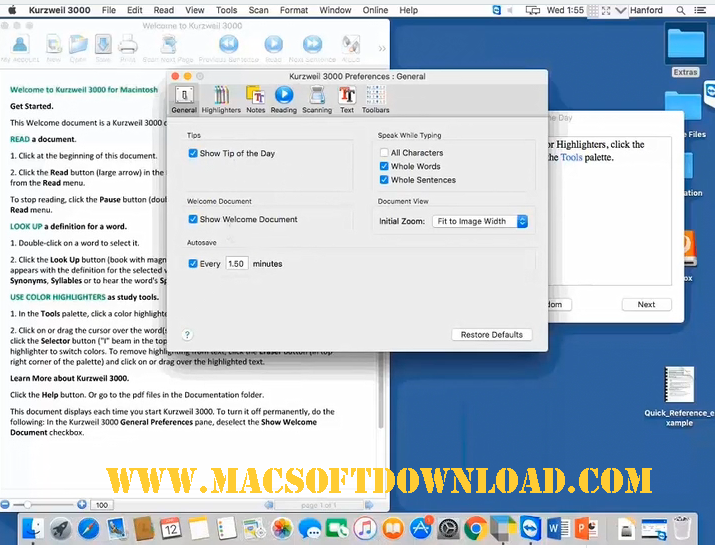715x548 pixels.
Task: Click the zoom out minus icon
Action: coord(5,504)
